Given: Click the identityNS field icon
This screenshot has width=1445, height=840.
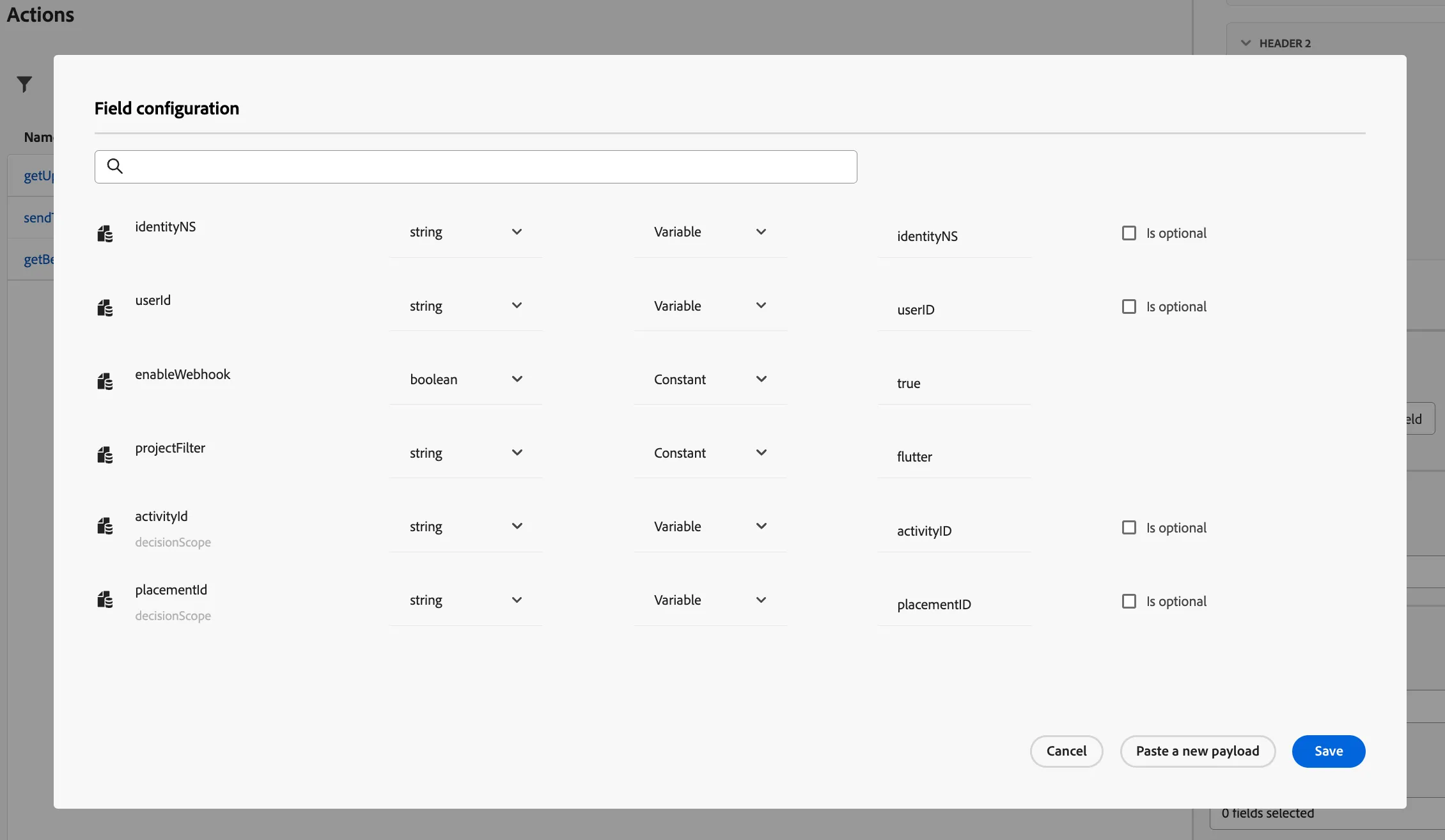Looking at the screenshot, I should pyautogui.click(x=105, y=234).
